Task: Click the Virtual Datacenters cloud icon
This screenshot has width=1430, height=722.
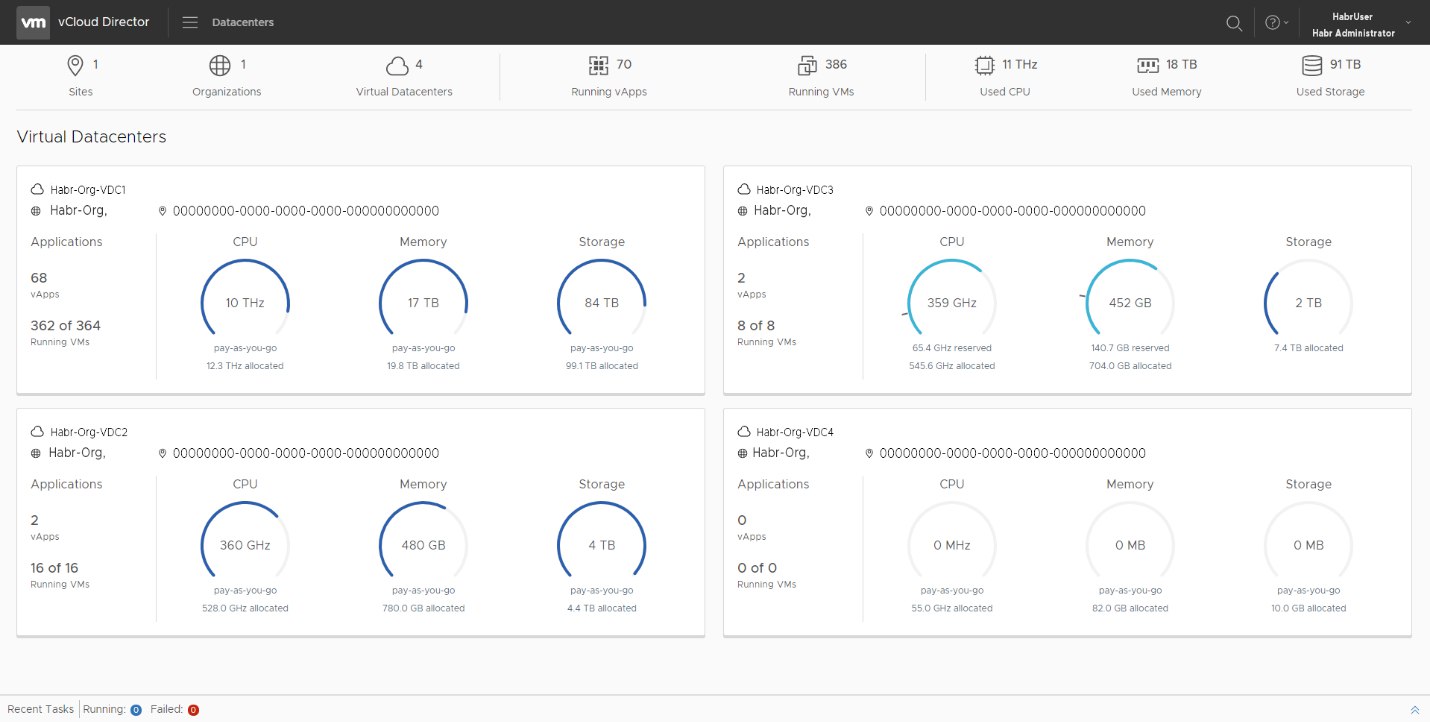Action: pos(397,66)
